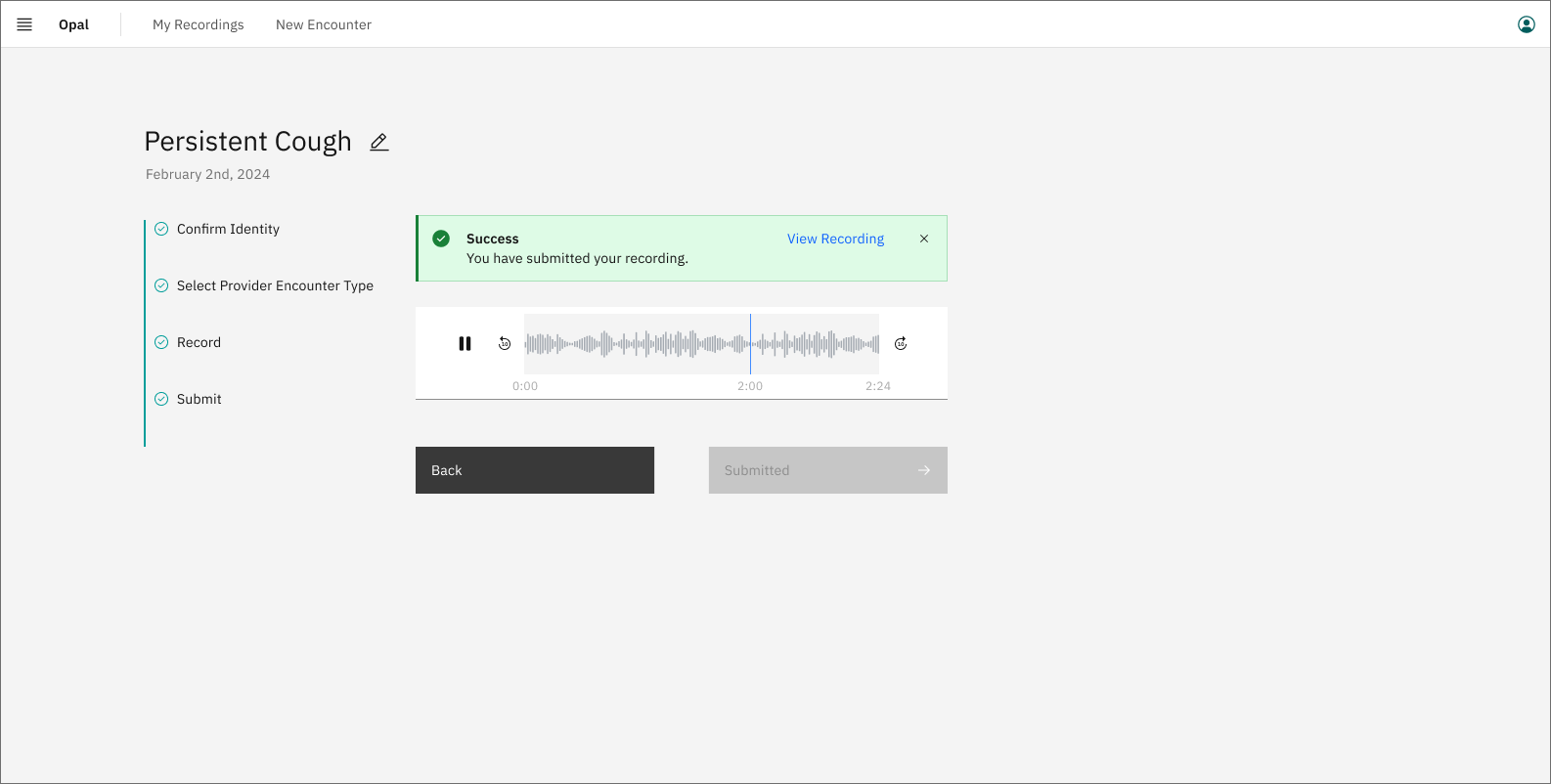Image resolution: width=1551 pixels, height=784 pixels.
Task: Click the 2:24 end time label
Action: tap(878, 386)
